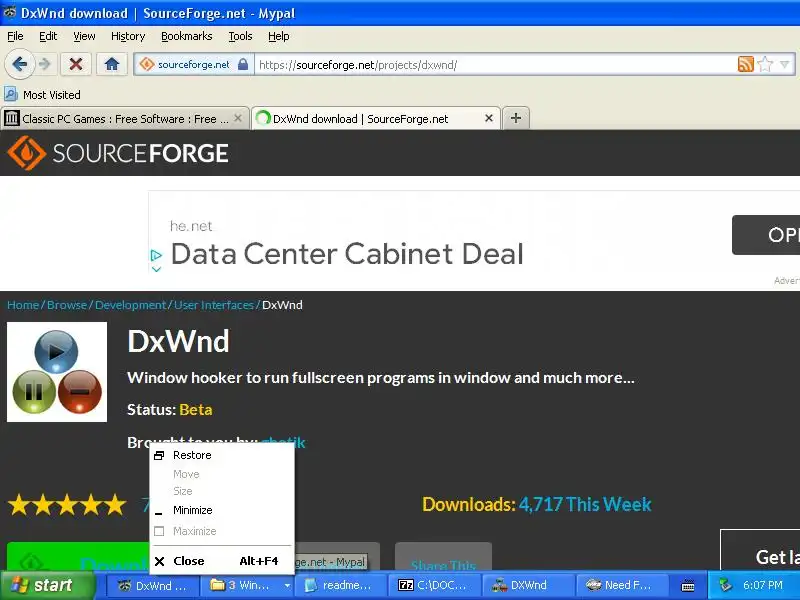Open the Bookmarks menu
The image size is (800, 600).
point(187,36)
